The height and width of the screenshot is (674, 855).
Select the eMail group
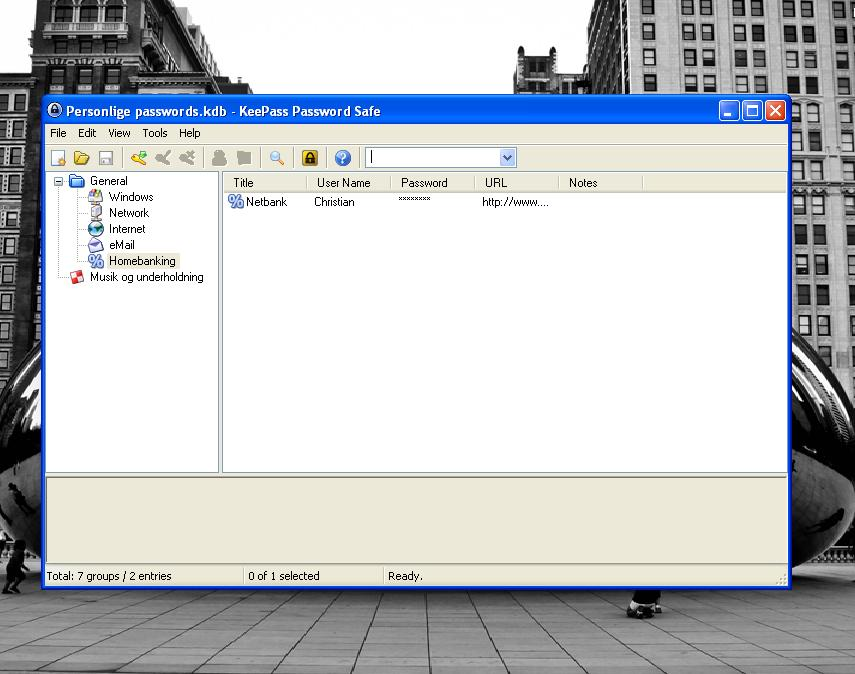click(121, 245)
